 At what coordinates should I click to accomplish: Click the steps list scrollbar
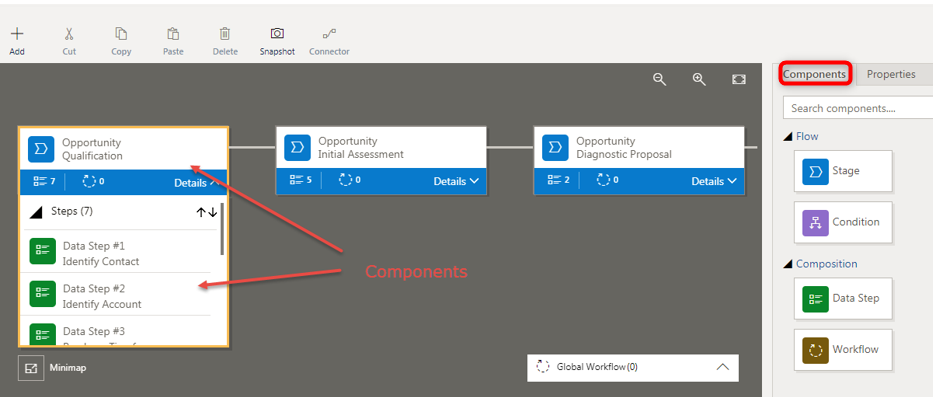click(x=223, y=229)
